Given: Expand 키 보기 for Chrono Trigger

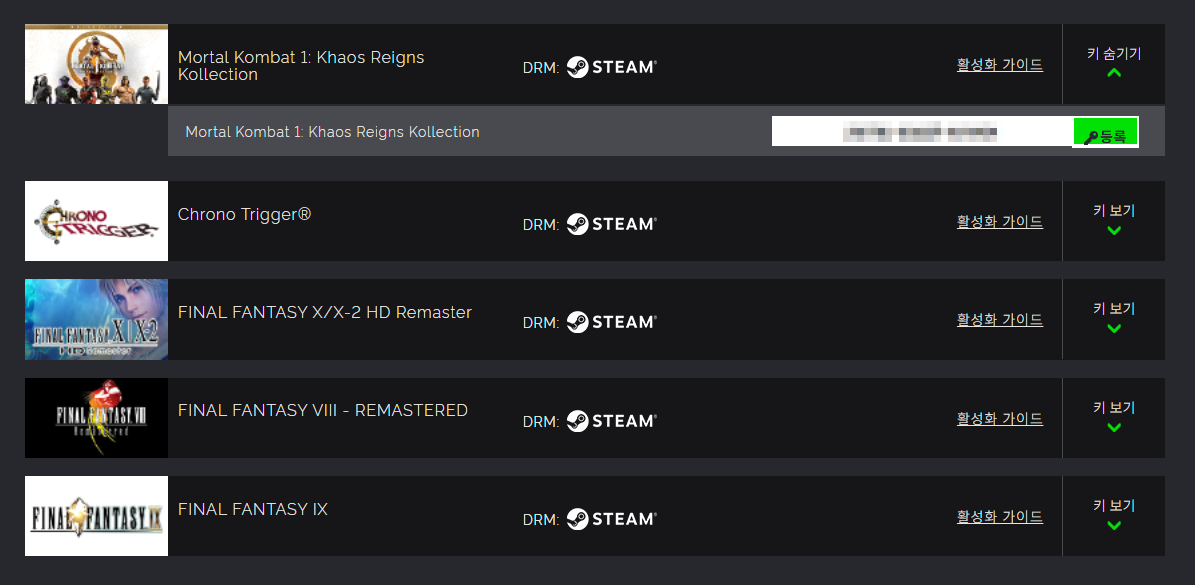Looking at the screenshot, I should coord(1114,220).
